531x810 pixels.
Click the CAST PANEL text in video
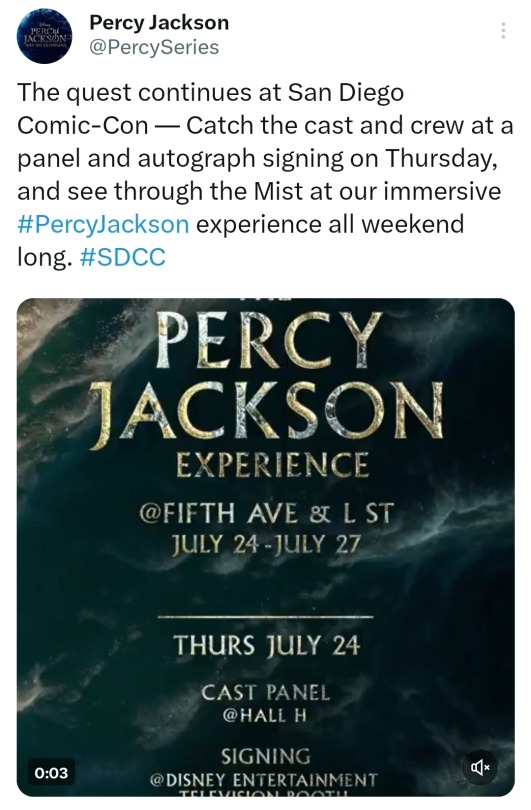pos(265,693)
